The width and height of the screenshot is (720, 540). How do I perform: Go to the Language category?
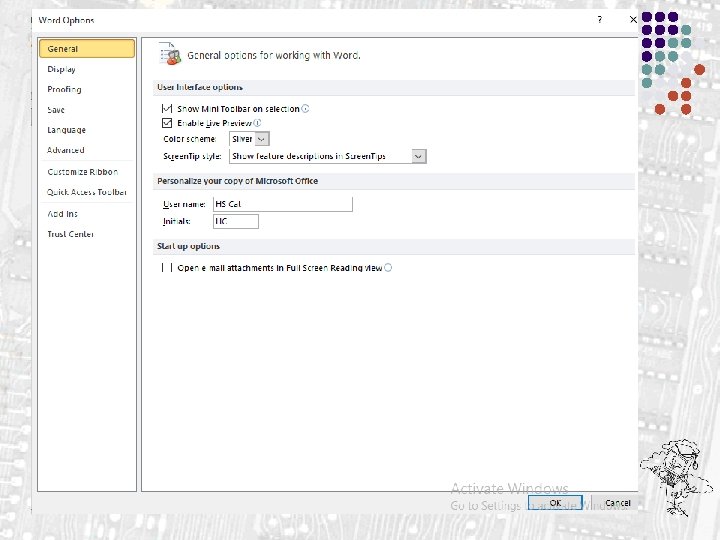pyautogui.click(x=67, y=130)
